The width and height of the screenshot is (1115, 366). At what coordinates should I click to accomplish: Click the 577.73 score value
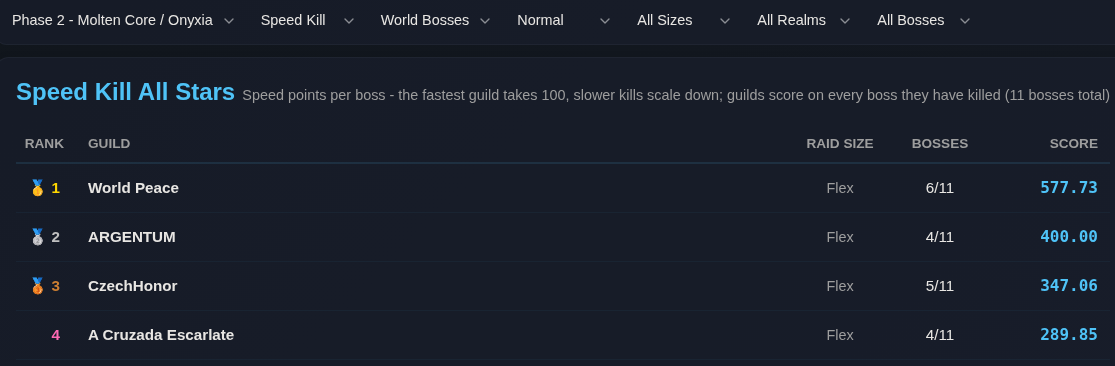click(1069, 188)
